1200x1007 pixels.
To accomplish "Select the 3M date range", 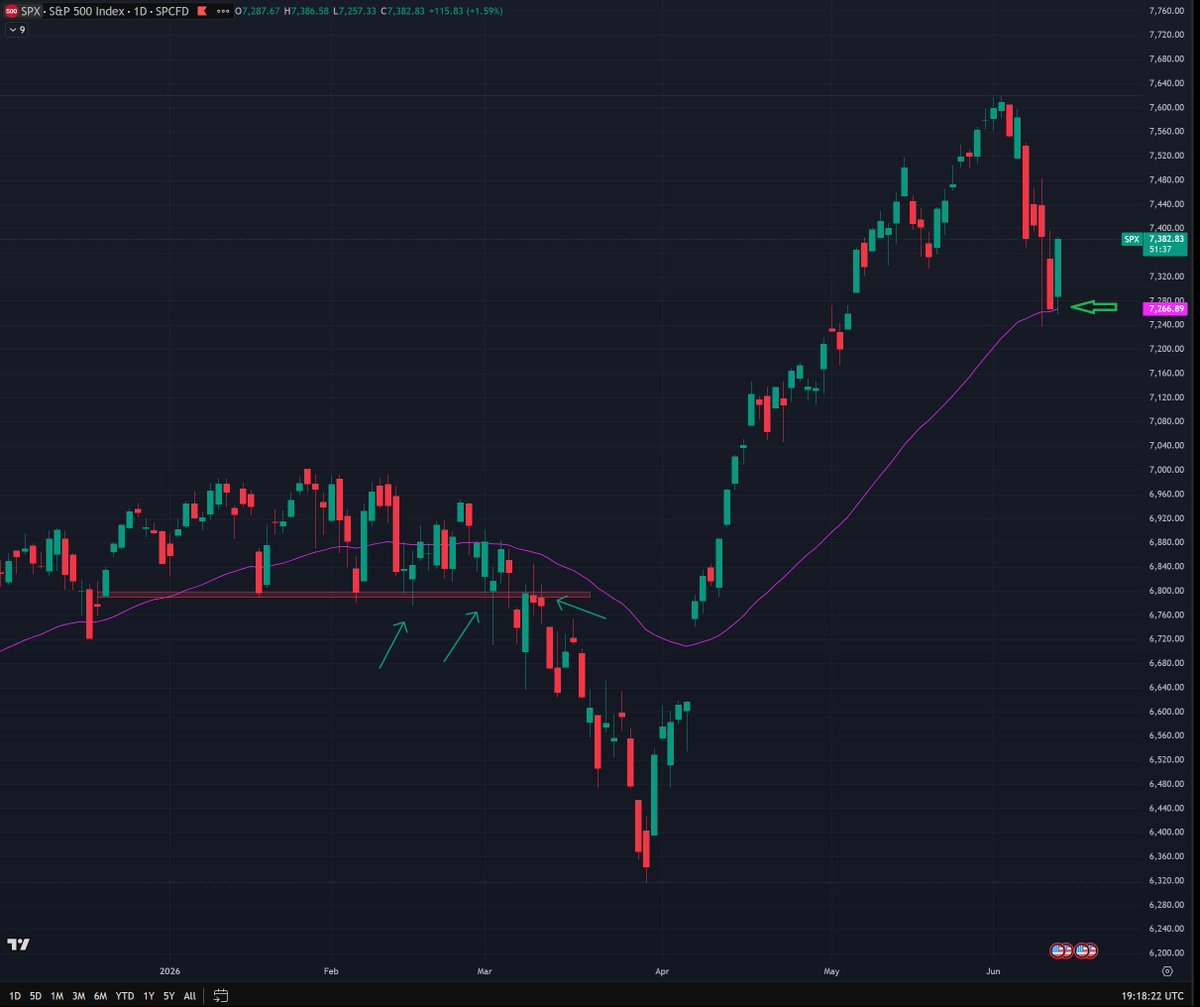I will click(79, 996).
